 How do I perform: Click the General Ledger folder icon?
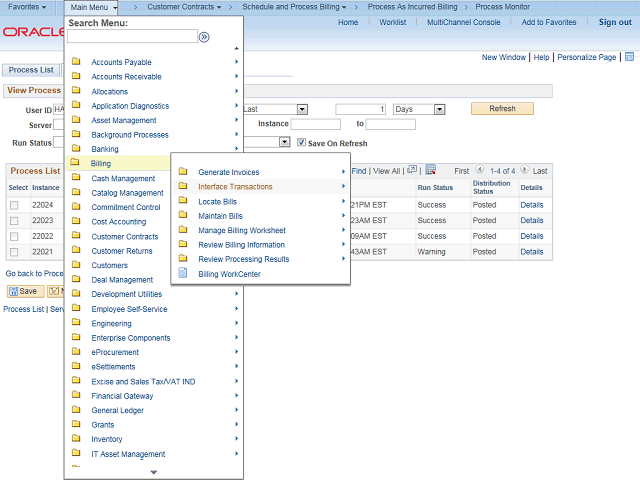76,410
